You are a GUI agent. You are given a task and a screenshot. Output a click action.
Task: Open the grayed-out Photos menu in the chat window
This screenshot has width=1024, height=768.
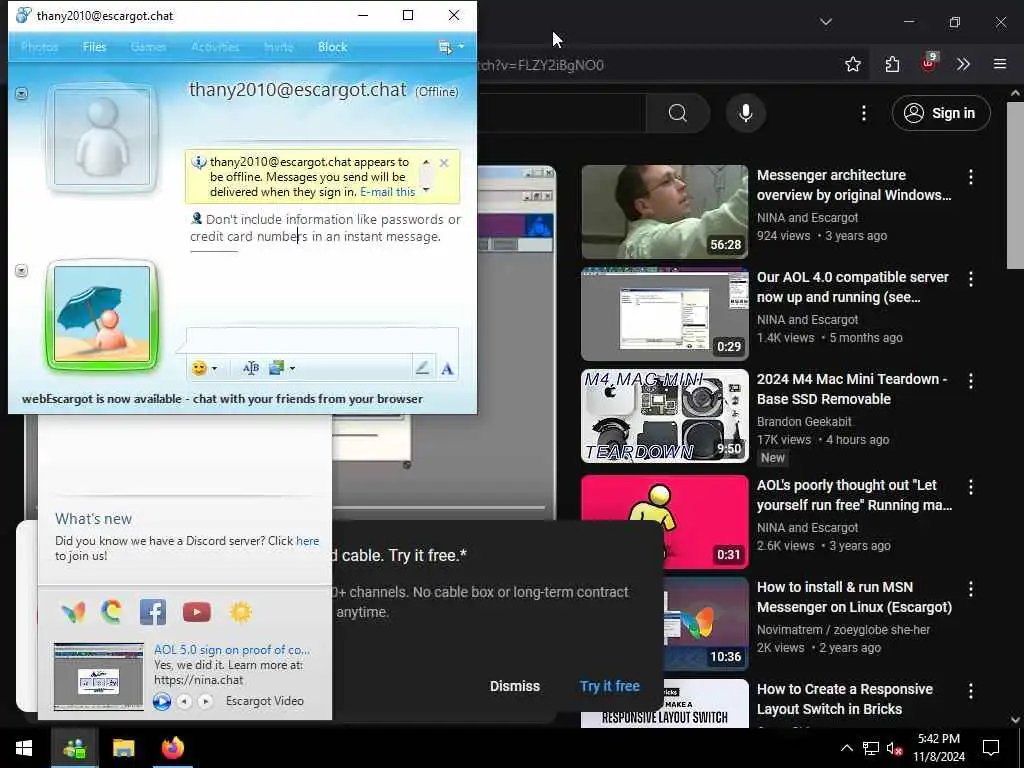(39, 47)
